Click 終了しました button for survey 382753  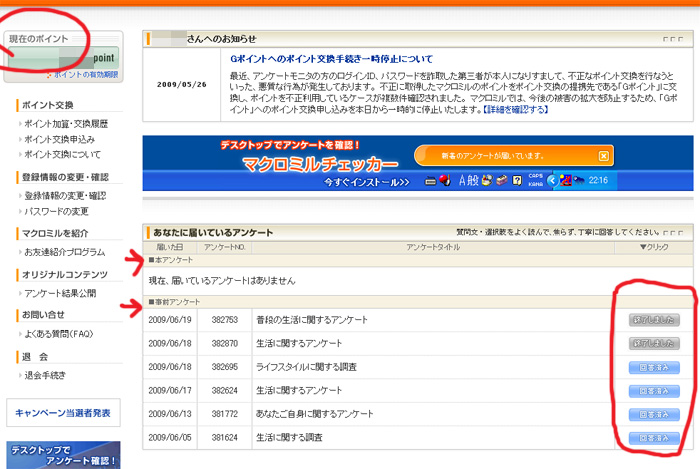(x=654, y=320)
